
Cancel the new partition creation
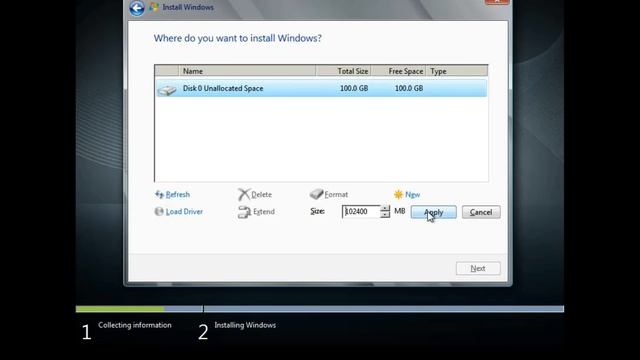coord(481,212)
